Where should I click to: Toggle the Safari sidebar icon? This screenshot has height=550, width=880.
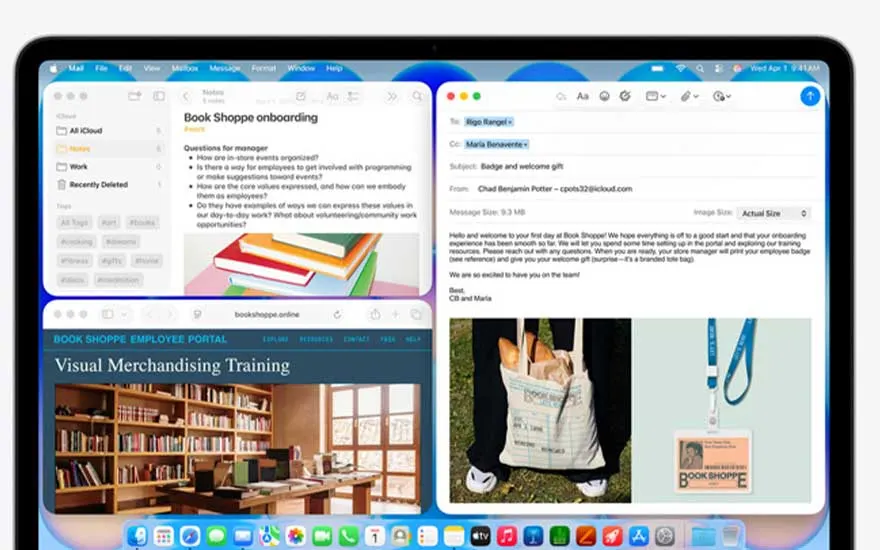coord(108,314)
